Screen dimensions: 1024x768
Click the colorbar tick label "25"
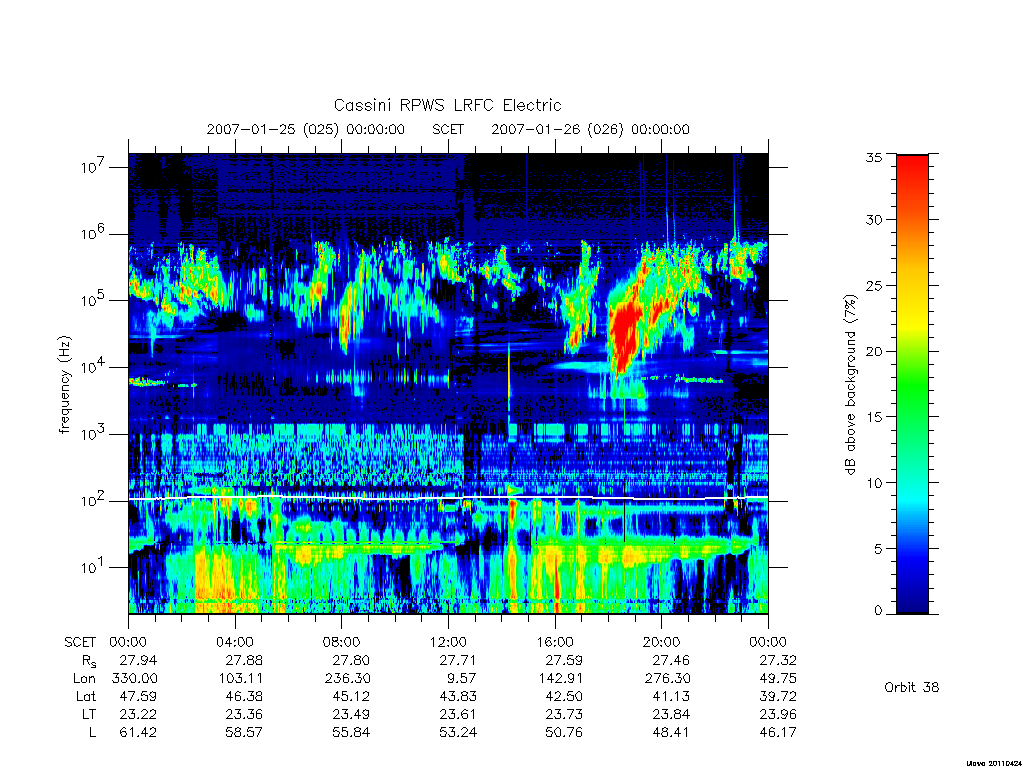(x=873, y=285)
